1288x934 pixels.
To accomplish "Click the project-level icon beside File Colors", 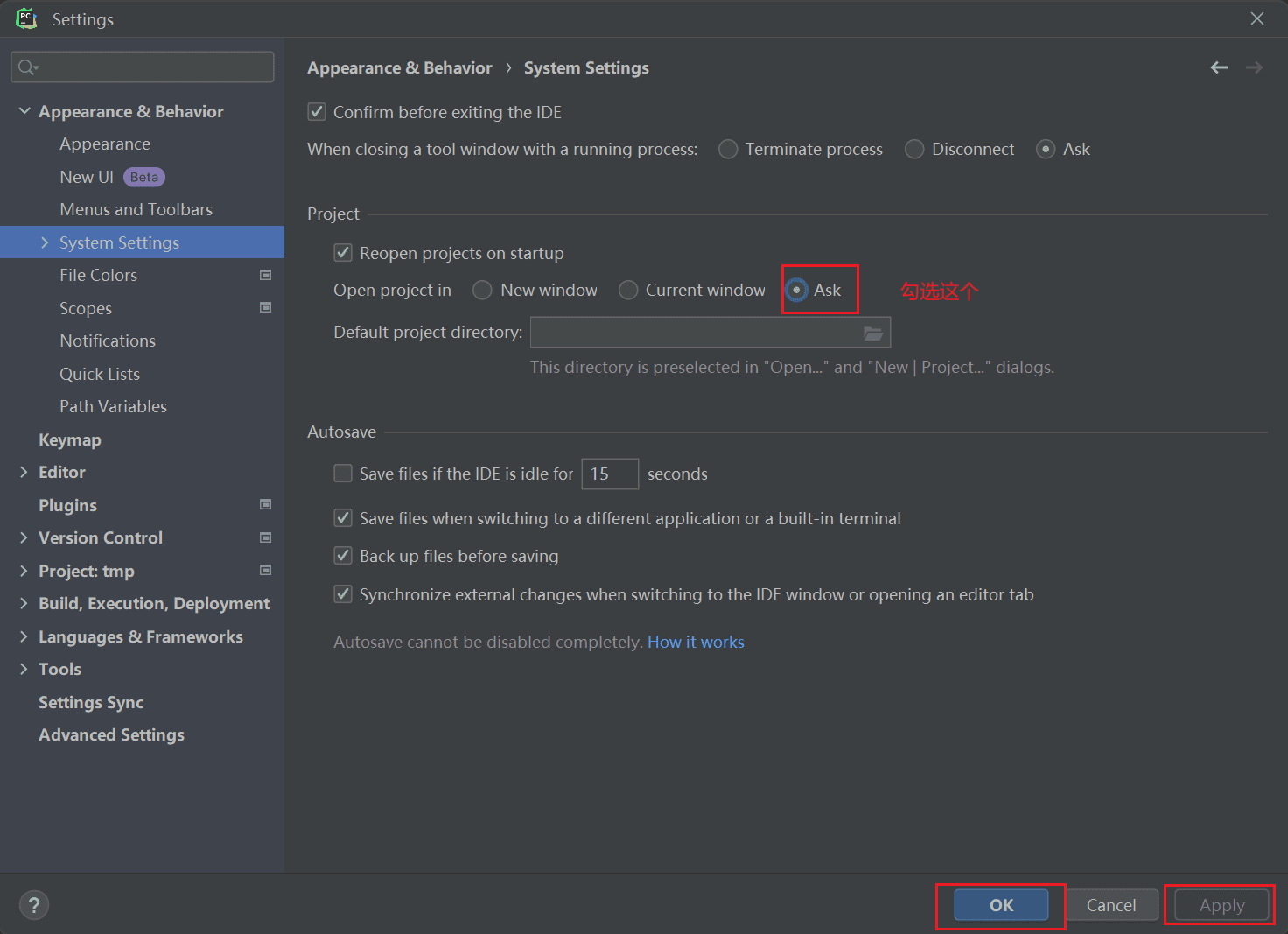I will (x=266, y=275).
